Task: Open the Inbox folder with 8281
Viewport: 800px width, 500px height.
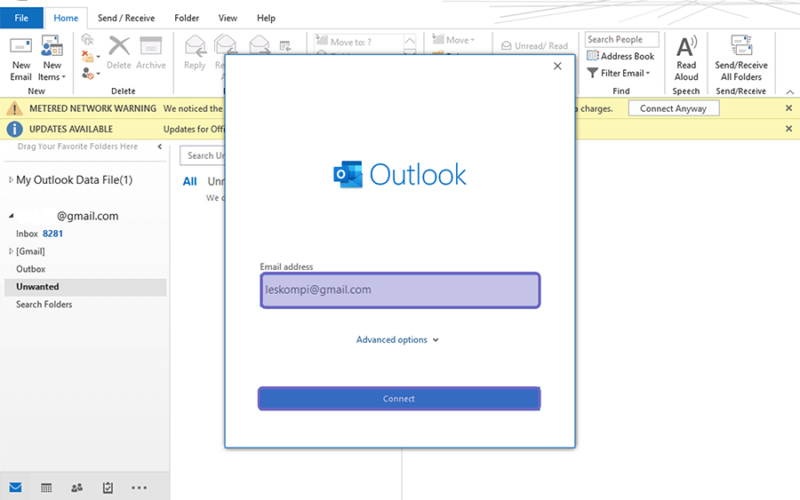Action: pyautogui.click(x=39, y=234)
